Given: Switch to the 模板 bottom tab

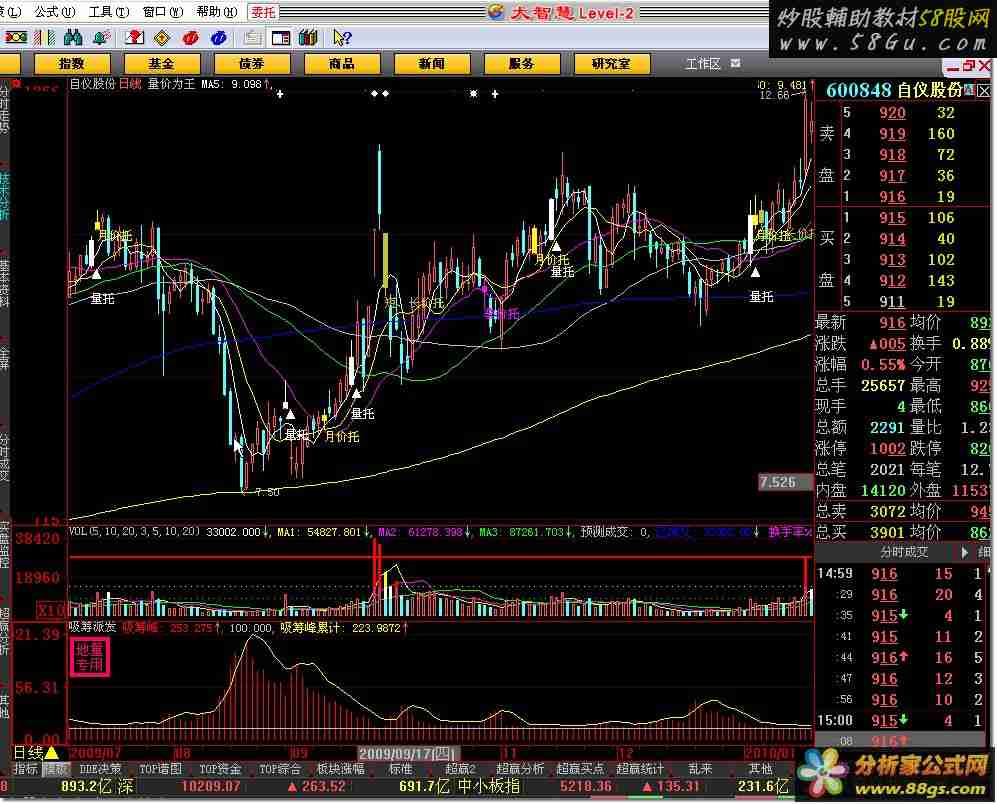Looking at the screenshot, I should (x=55, y=769).
